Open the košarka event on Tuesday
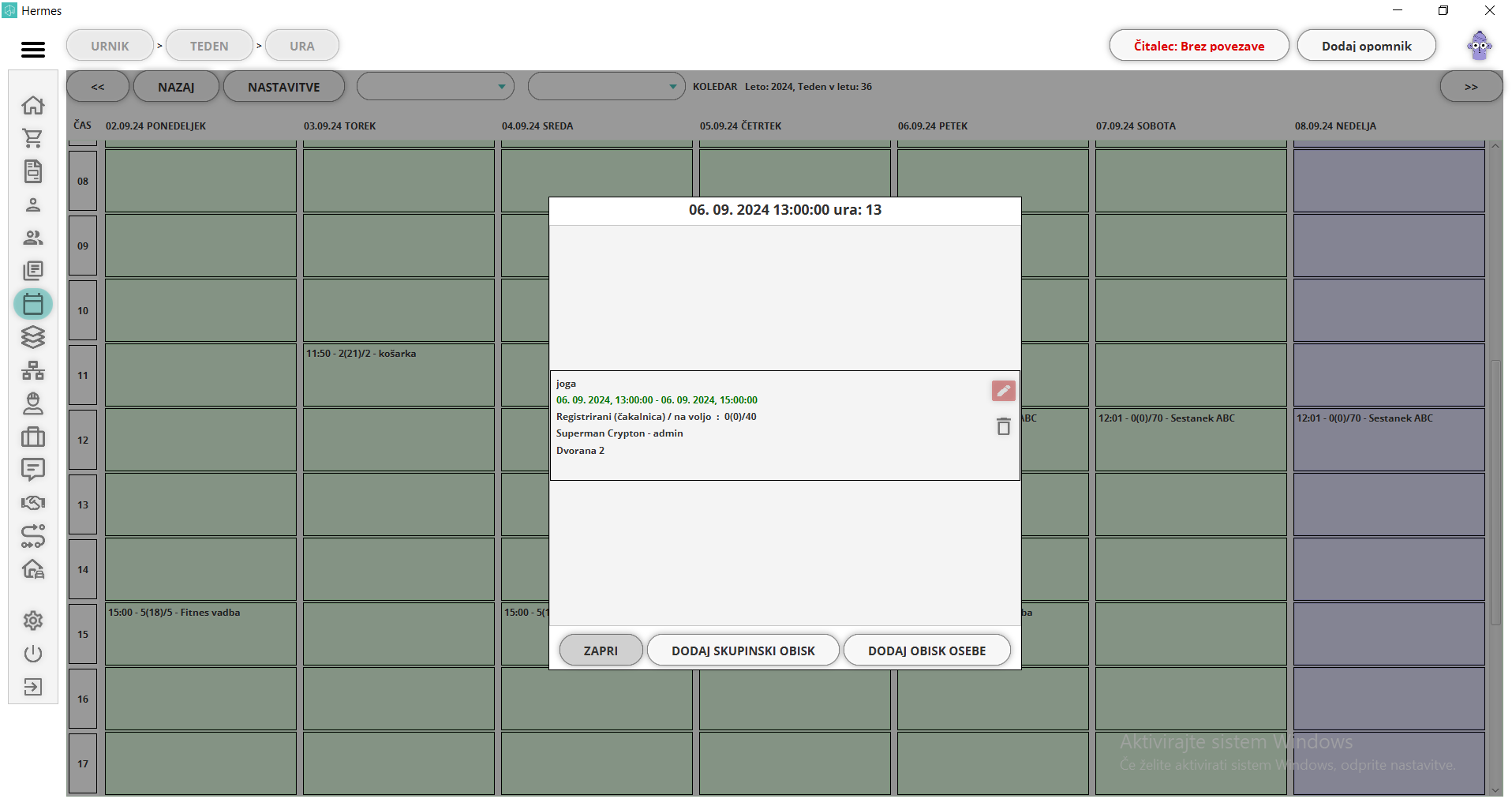The height and width of the screenshot is (810, 1512). pyautogui.click(x=361, y=354)
